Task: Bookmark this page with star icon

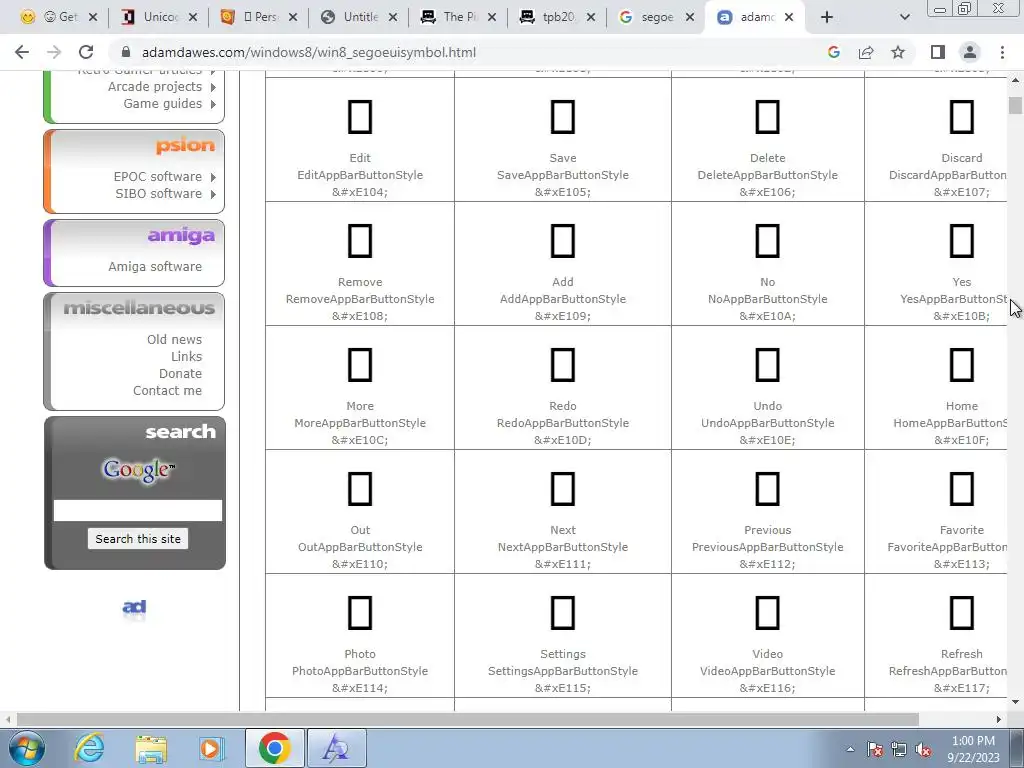Action: (898, 52)
